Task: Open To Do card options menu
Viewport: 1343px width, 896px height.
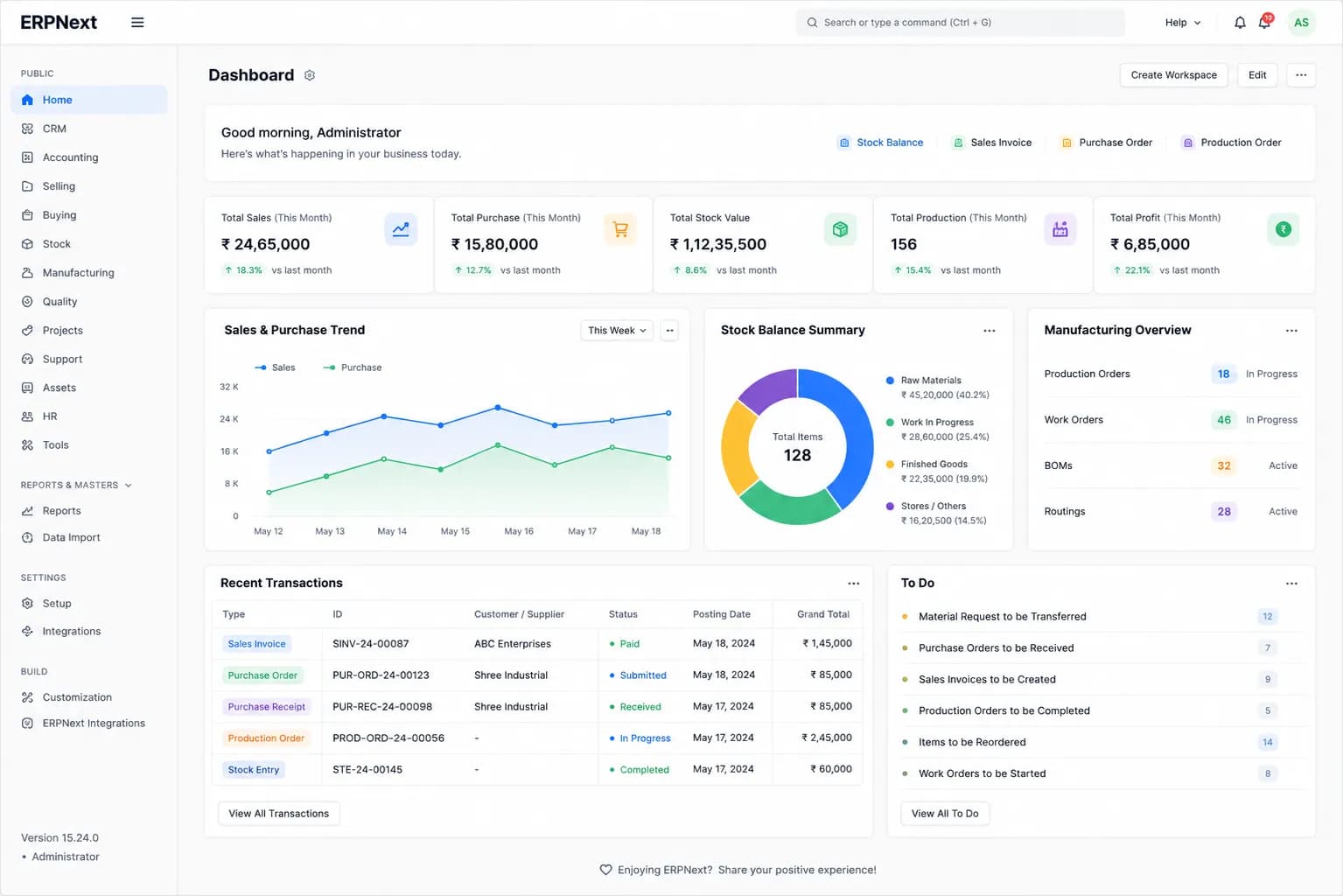Action: (x=1291, y=584)
